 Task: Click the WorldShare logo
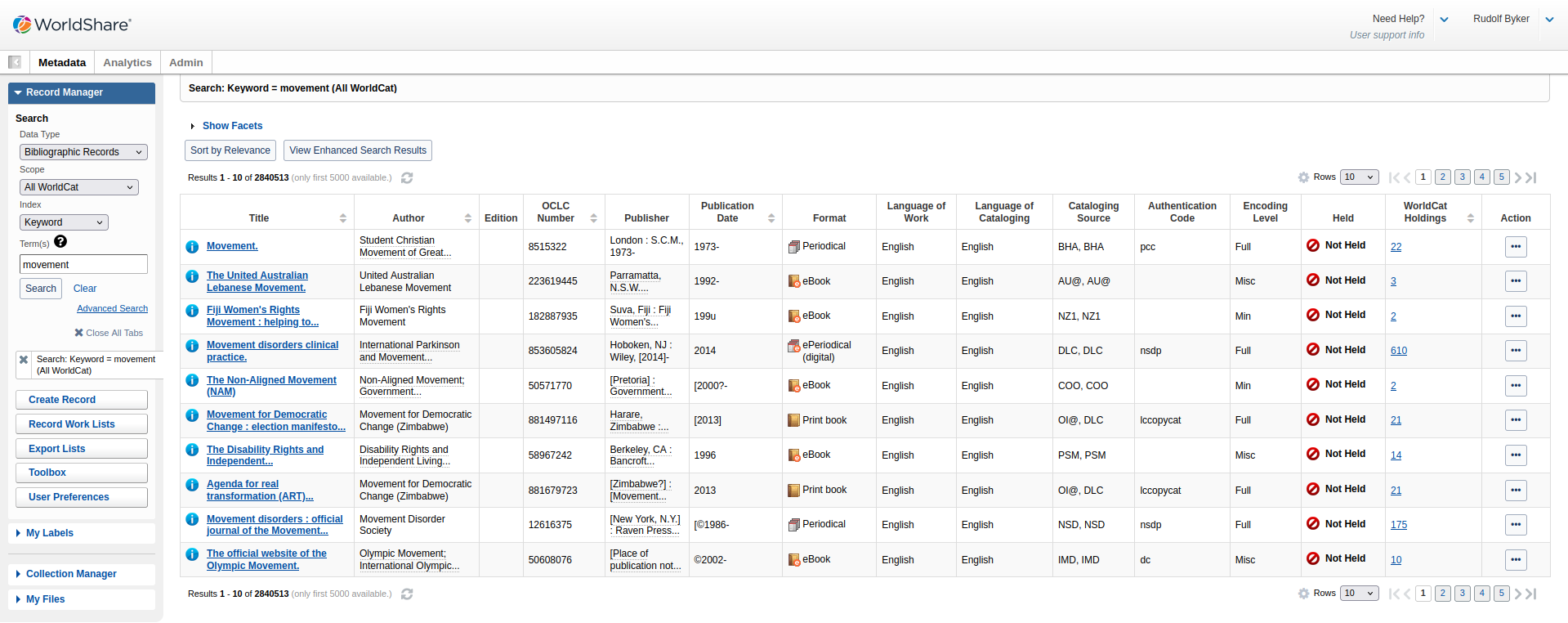(x=72, y=25)
